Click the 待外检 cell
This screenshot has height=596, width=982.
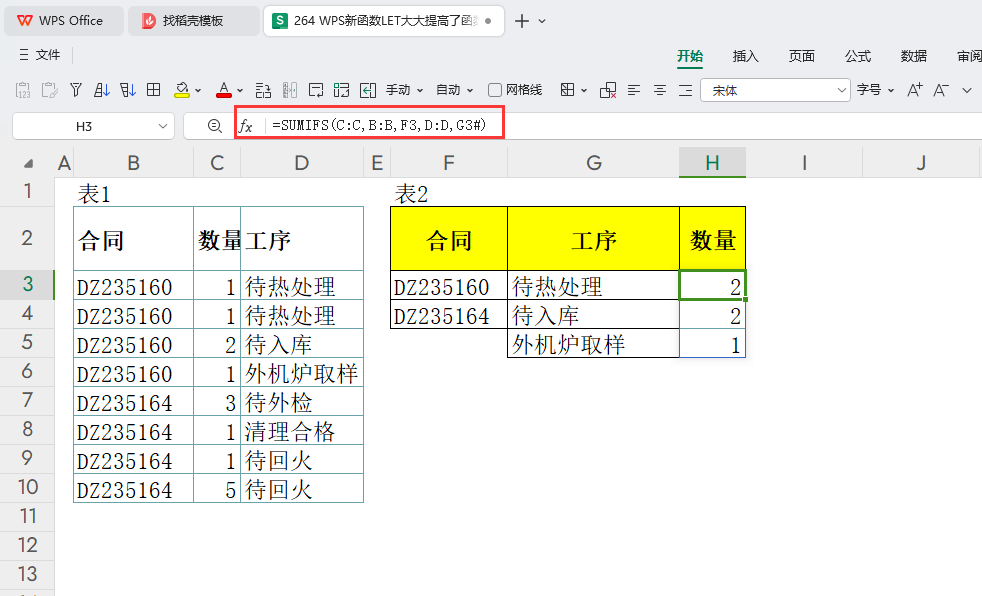(302, 401)
